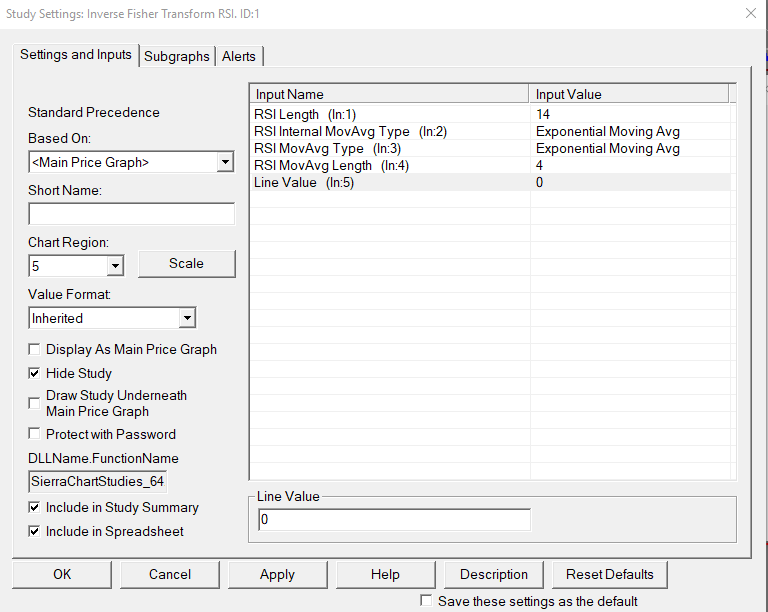Click the Reset Defaults button
The image size is (768, 612).
[609, 575]
